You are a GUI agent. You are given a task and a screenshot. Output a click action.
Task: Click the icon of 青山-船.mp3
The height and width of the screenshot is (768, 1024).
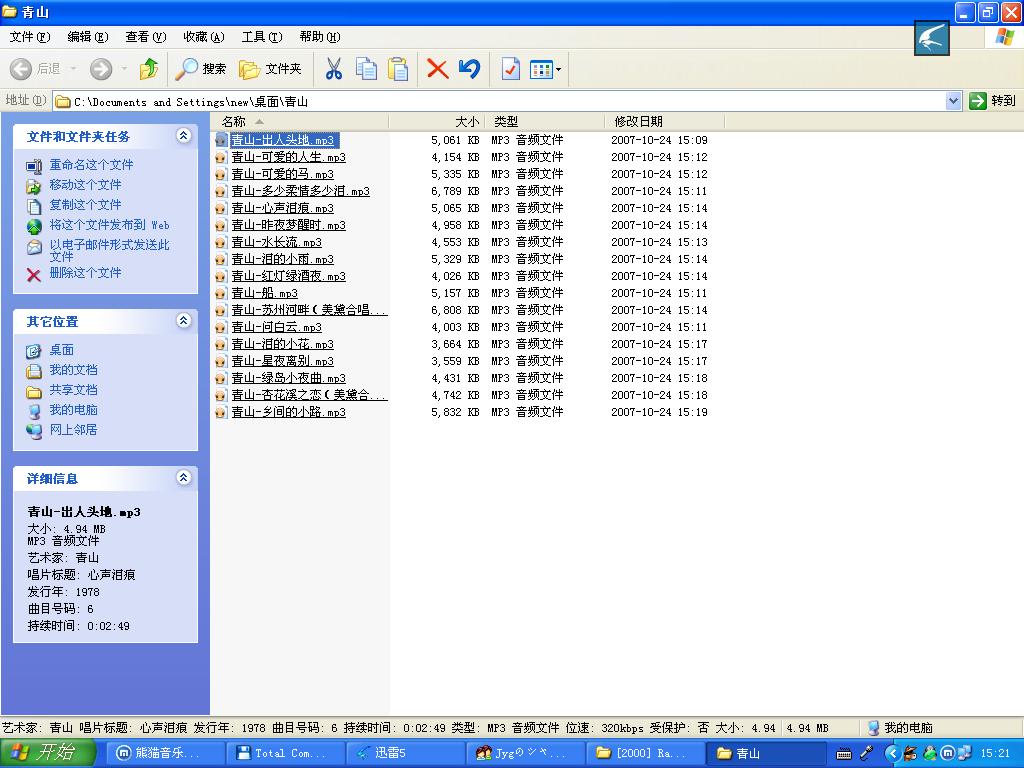pyautogui.click(x=221, y=293)
